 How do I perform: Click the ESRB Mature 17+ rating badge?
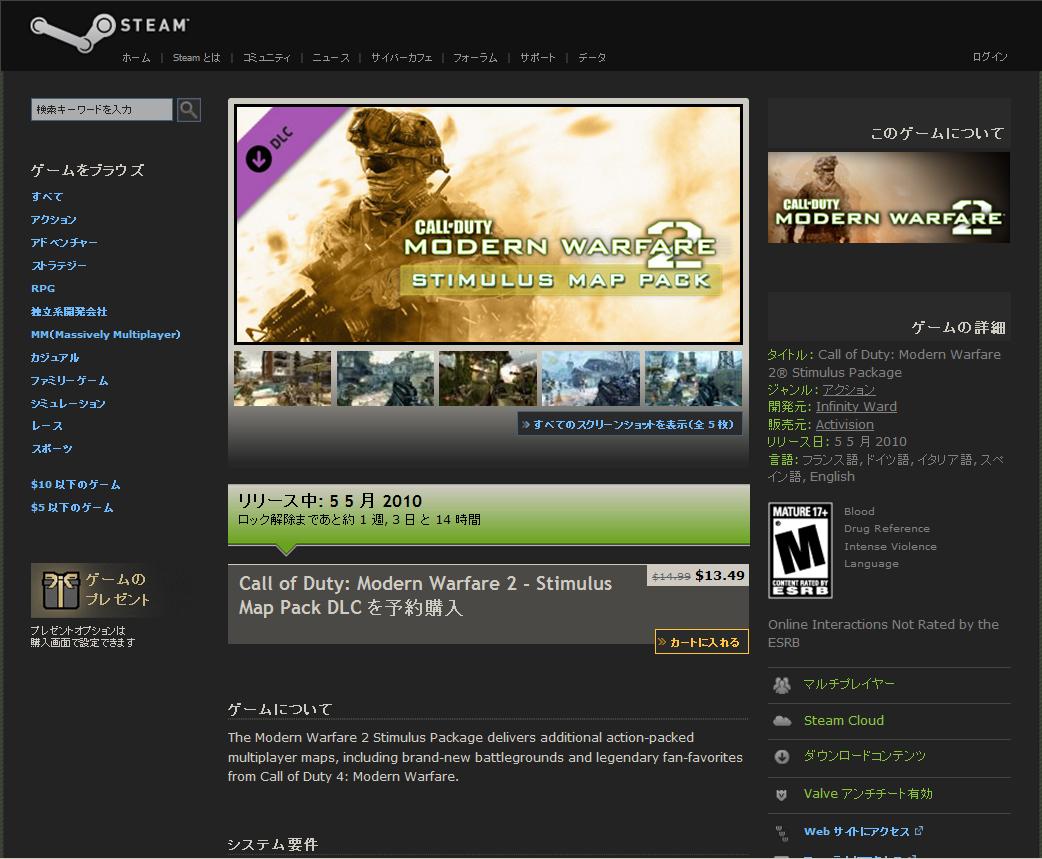point(800,551)
